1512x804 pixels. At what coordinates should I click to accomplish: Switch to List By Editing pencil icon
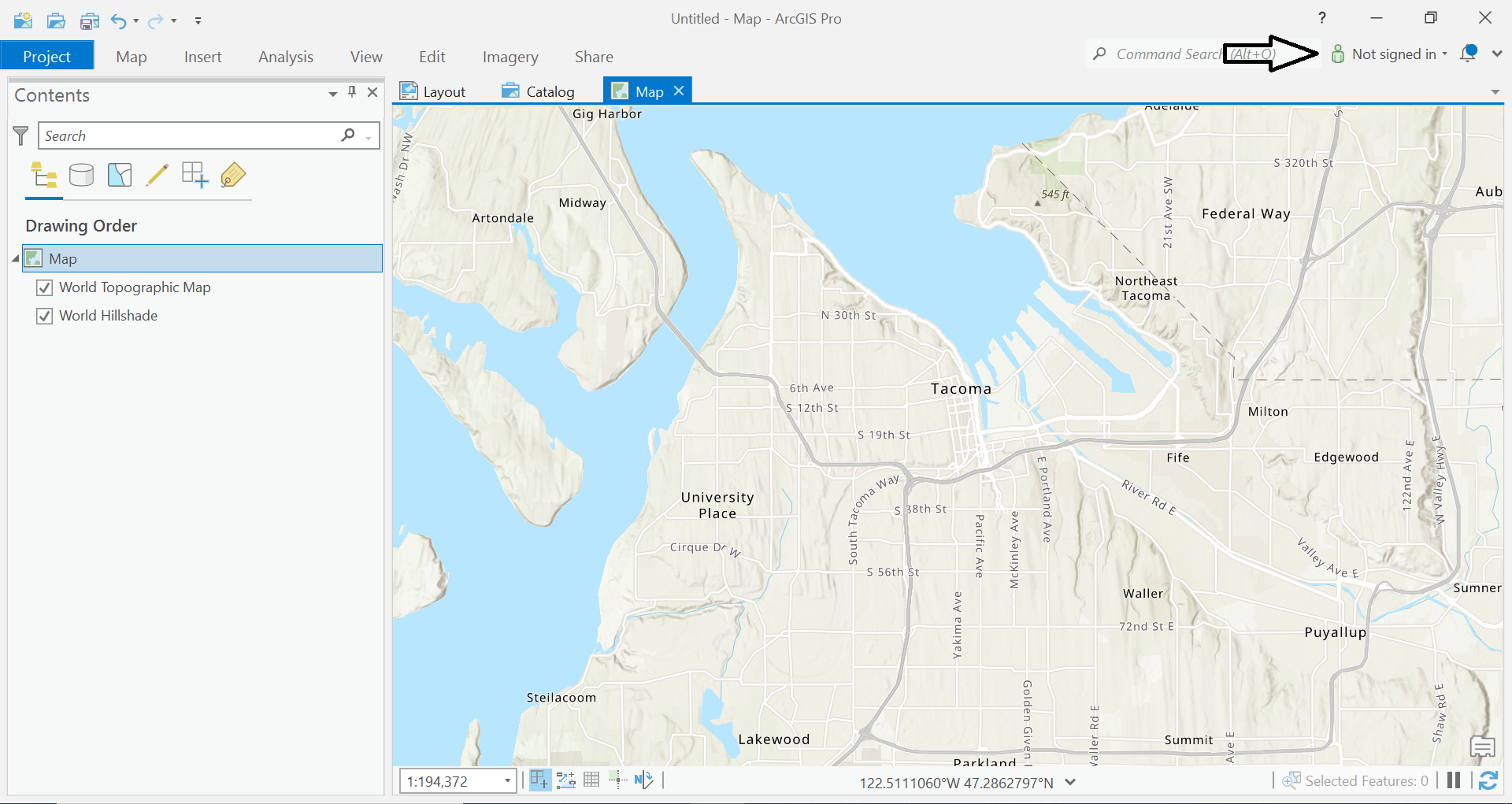click(x=157, y=175)
